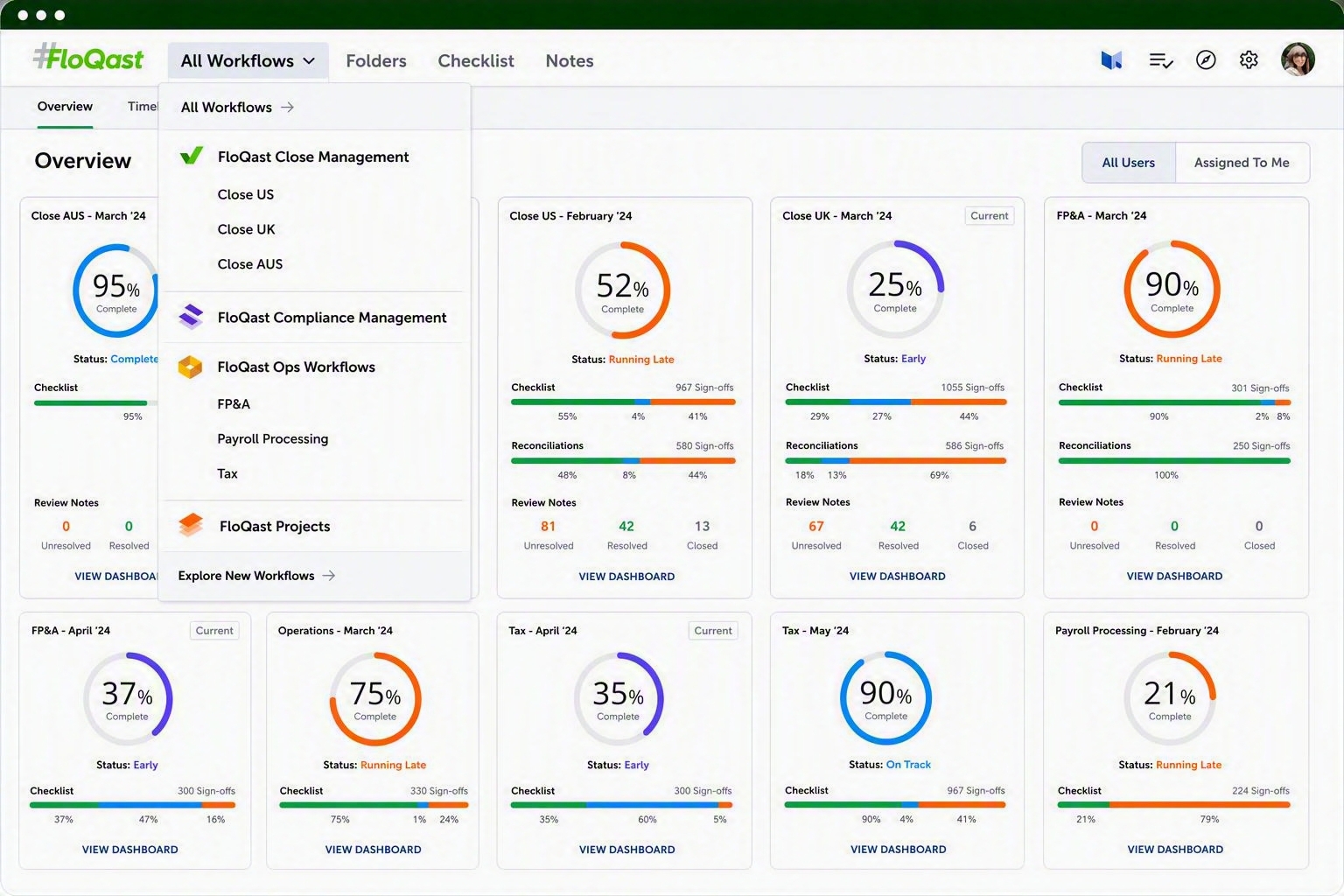Open the user profile avatar
Screen dimensions: 1344x896
click(x=1298, y=59)
